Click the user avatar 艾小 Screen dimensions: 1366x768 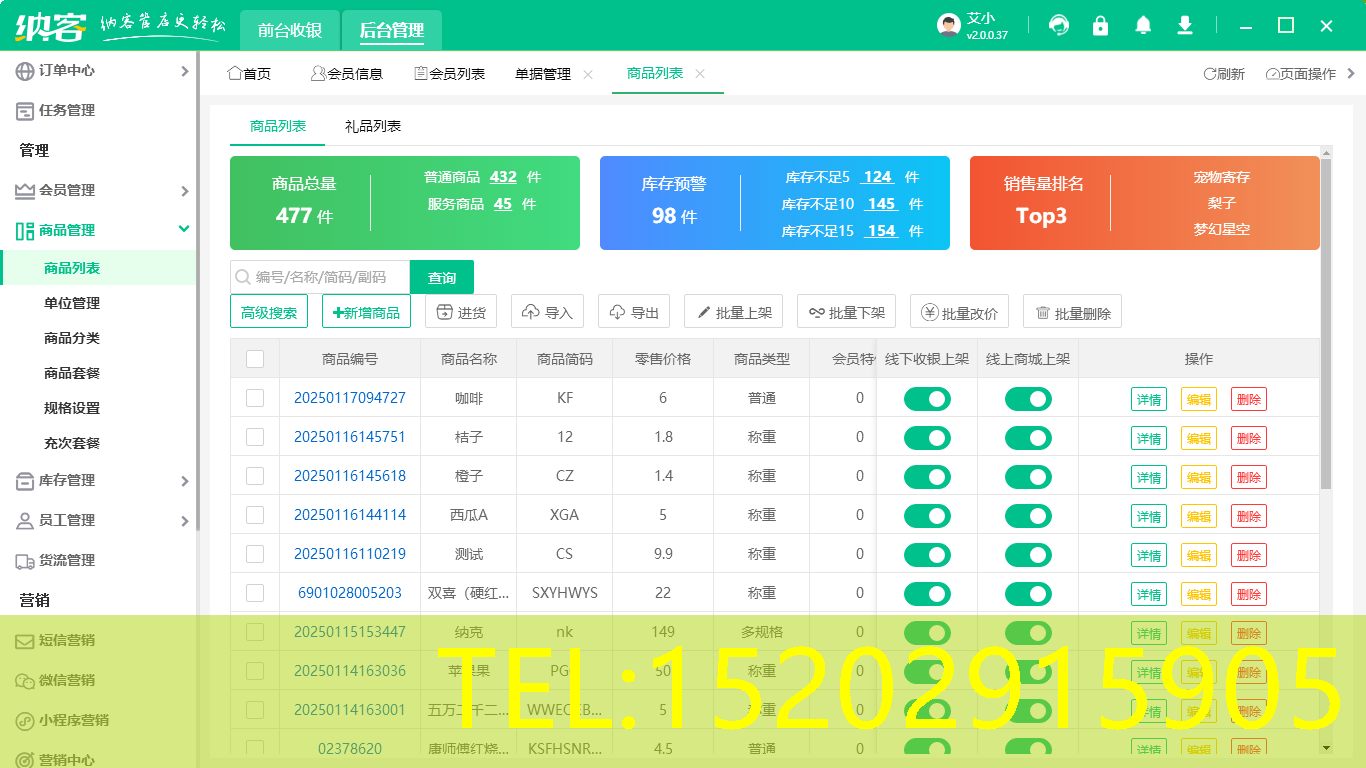coord(949,26)
